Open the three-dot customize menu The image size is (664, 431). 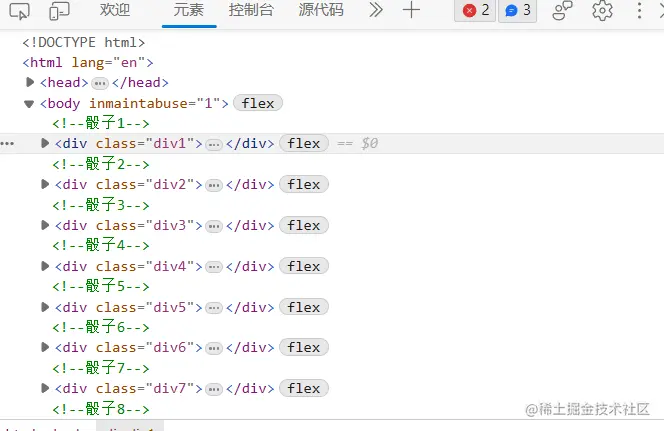(x=639, y=11)
